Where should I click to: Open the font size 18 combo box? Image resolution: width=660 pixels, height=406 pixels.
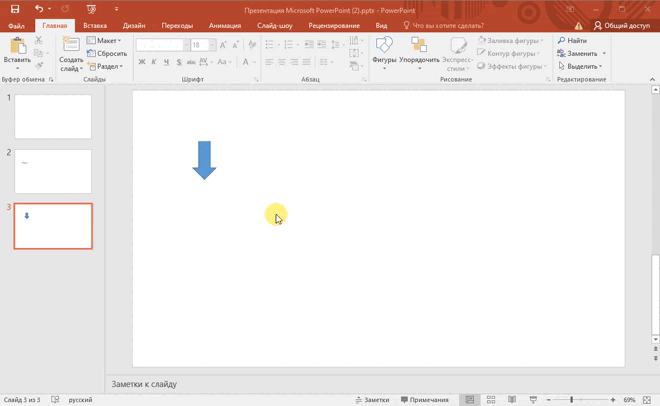pos(203,45)
